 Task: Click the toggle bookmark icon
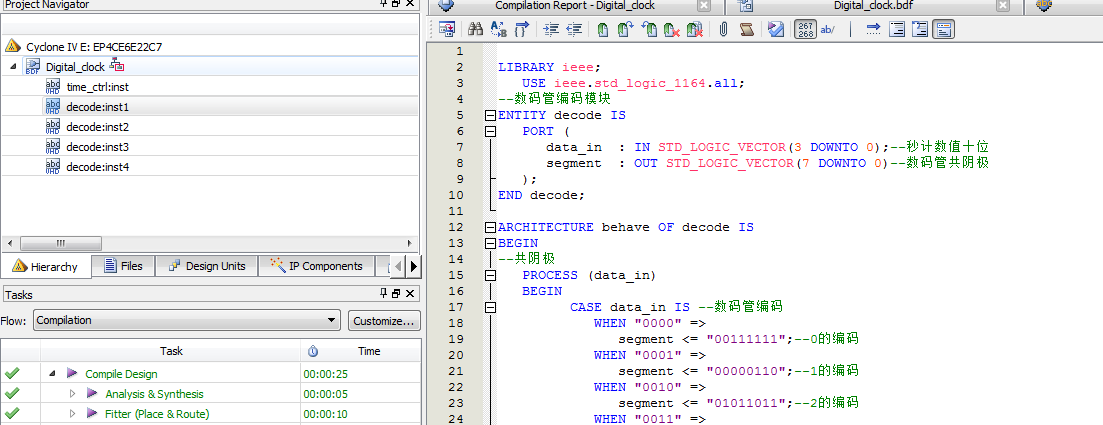(x=603, y=30)
